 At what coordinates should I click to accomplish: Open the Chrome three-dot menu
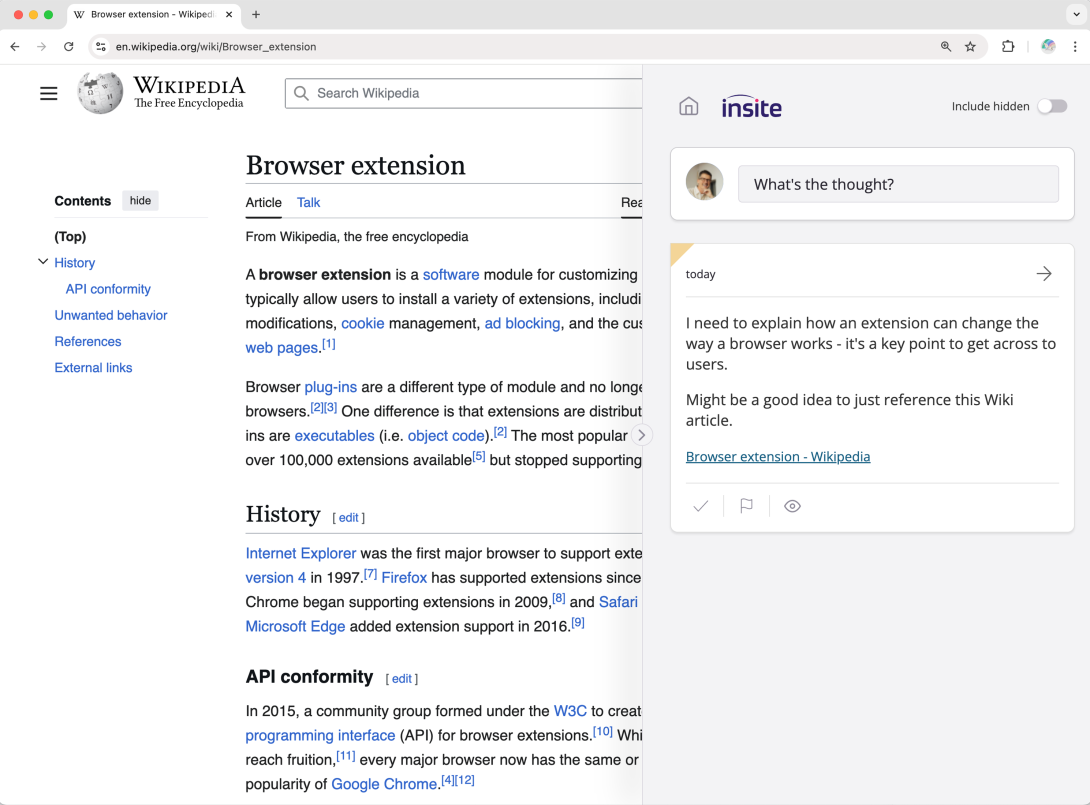click(x=1075, y=47)
